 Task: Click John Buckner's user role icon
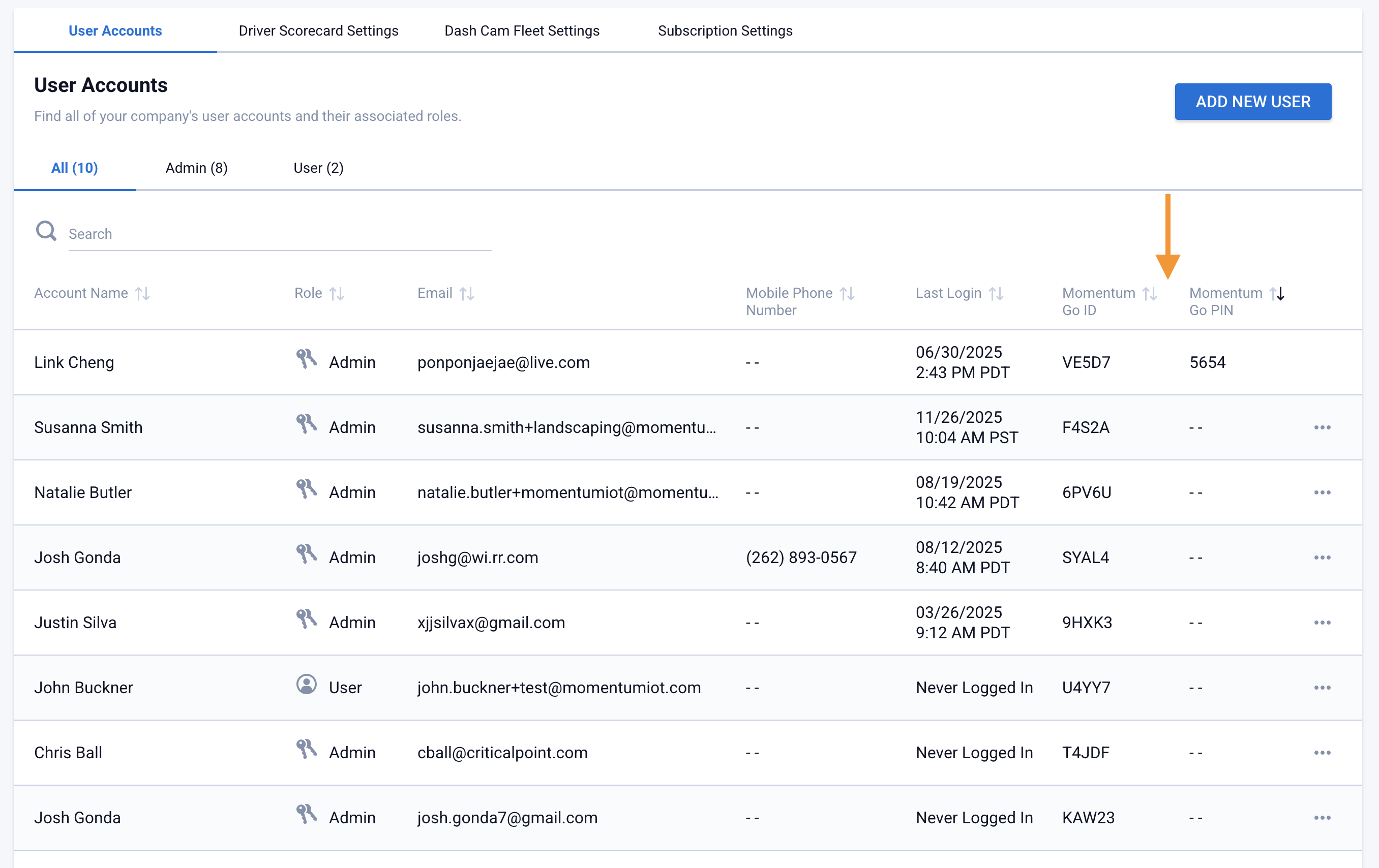pos(307,685)
